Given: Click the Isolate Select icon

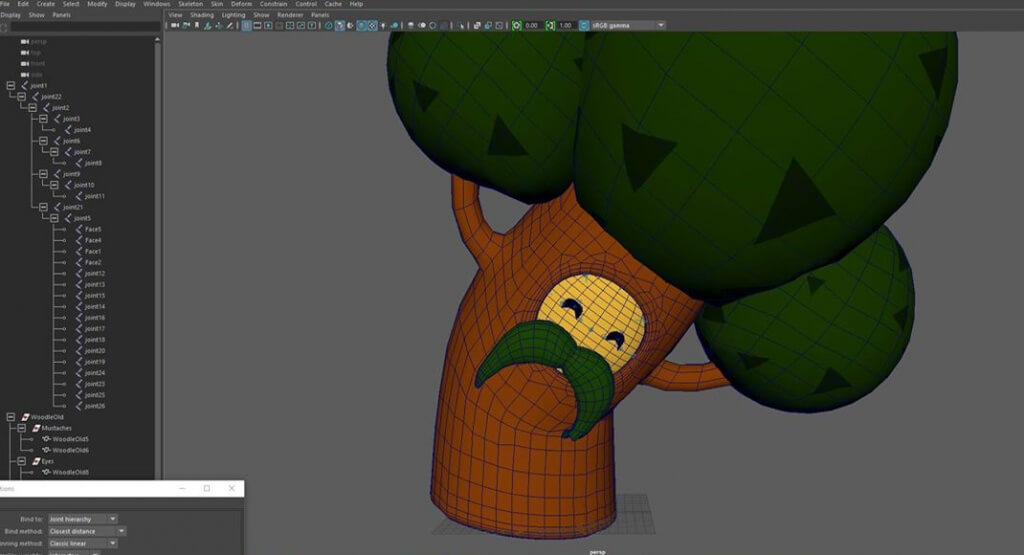Looking at the screenshot, I should click(x=460, y=25).
